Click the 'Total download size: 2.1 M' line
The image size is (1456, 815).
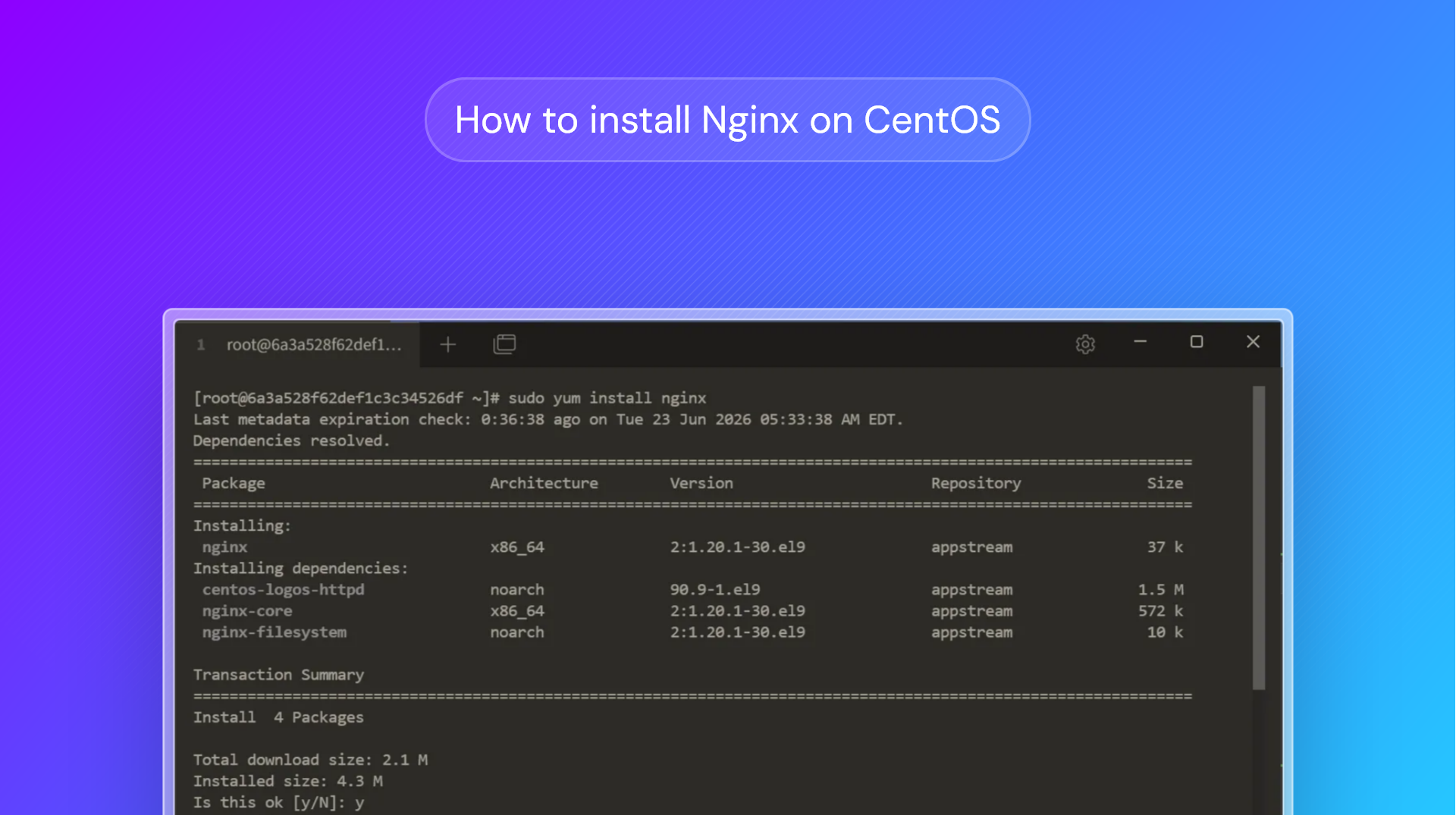click(310, 760)
